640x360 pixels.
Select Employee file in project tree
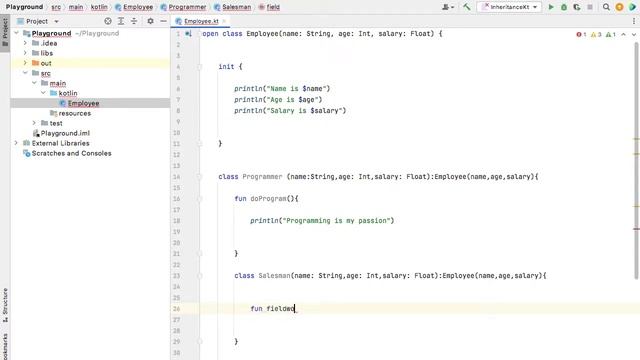pos(83,103)
